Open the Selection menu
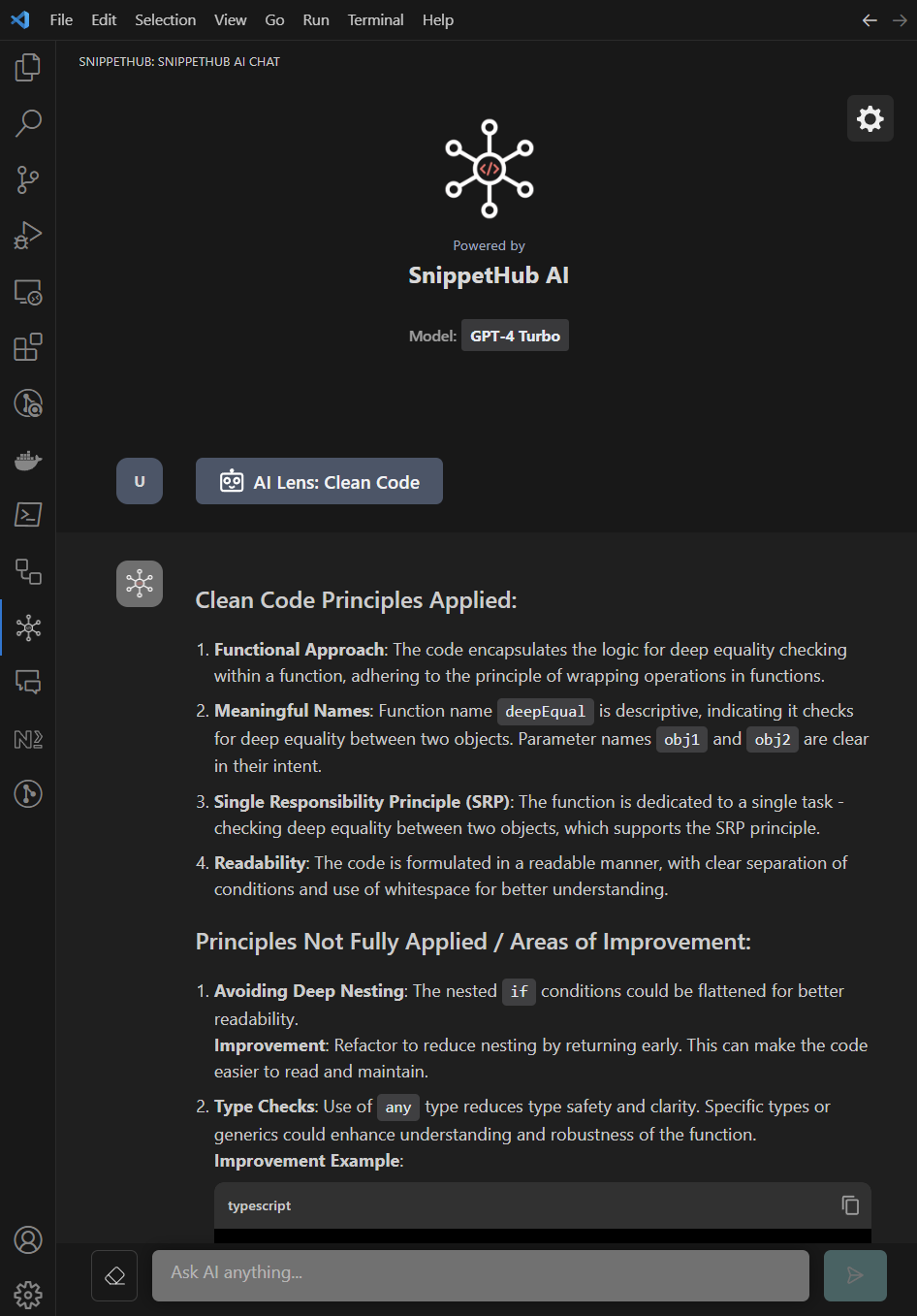The height and width of the screenshot is (1316, 917). click(165, 19)
